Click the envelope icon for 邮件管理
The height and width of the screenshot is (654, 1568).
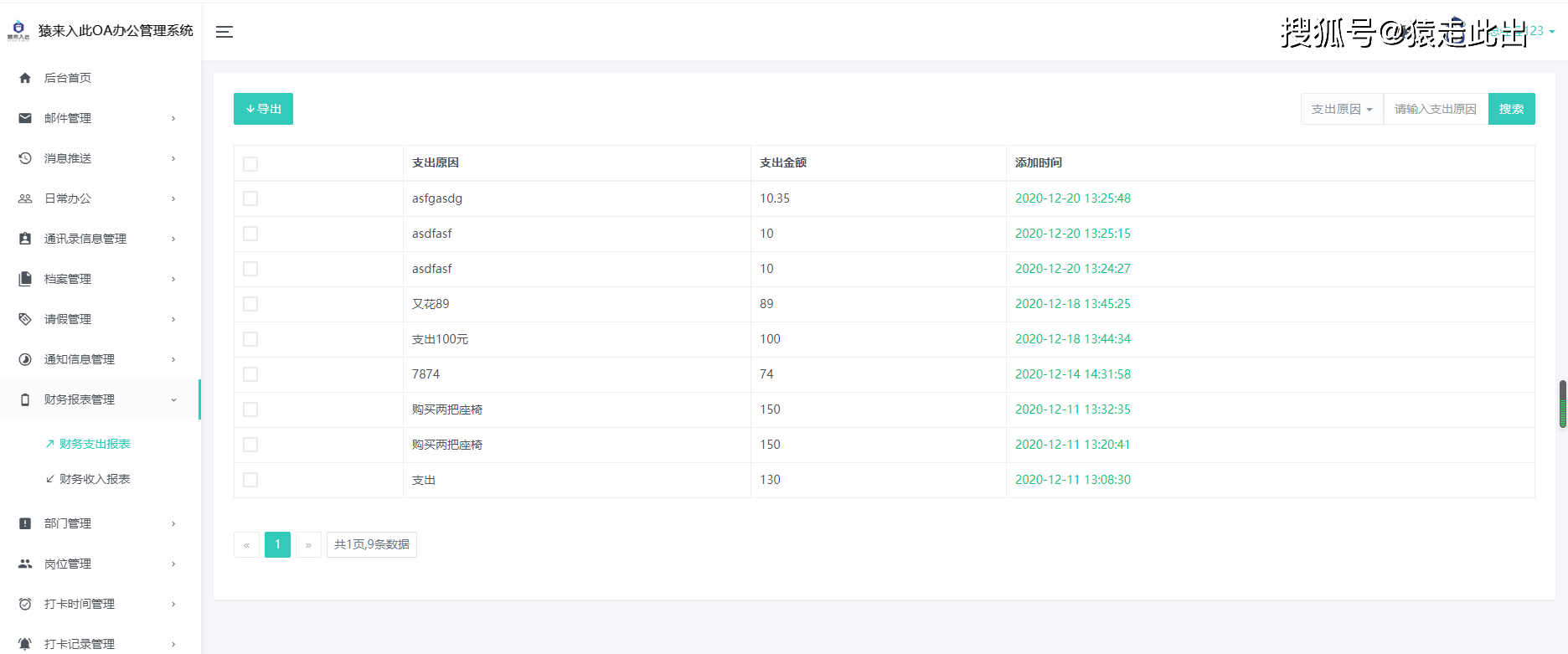[25, 118]
